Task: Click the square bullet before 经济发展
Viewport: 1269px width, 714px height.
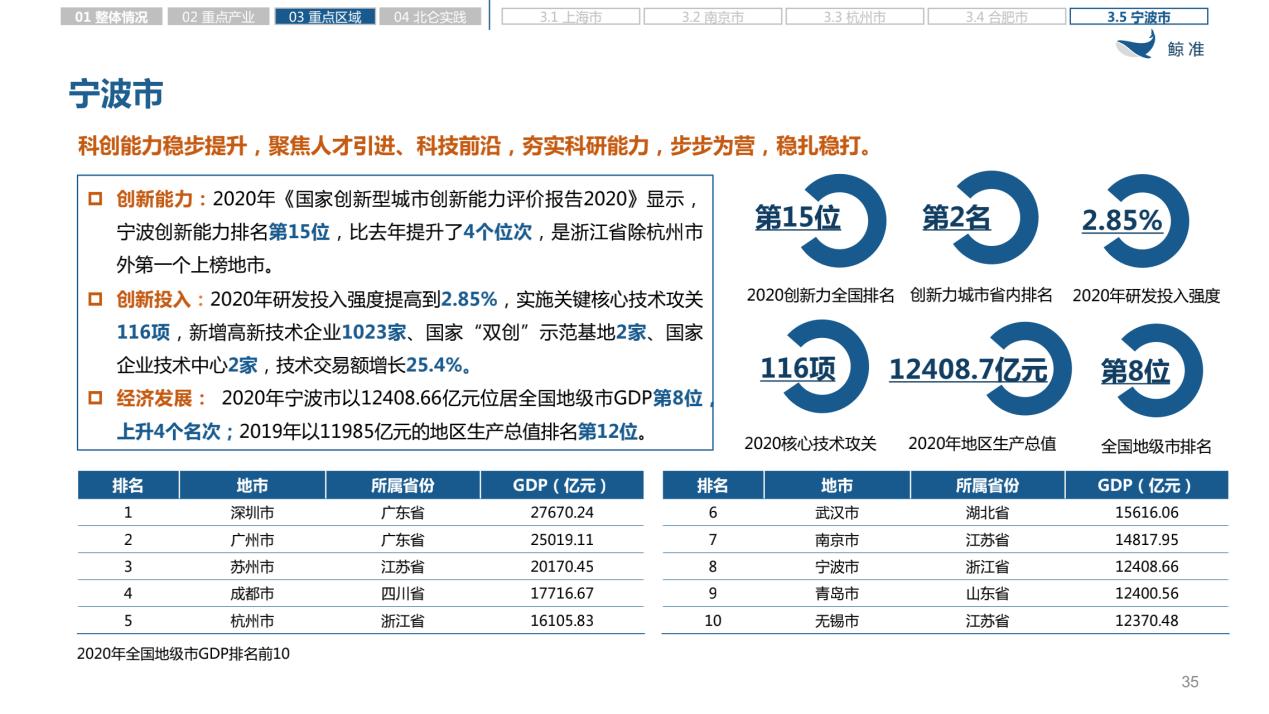Action: (95, 398)
